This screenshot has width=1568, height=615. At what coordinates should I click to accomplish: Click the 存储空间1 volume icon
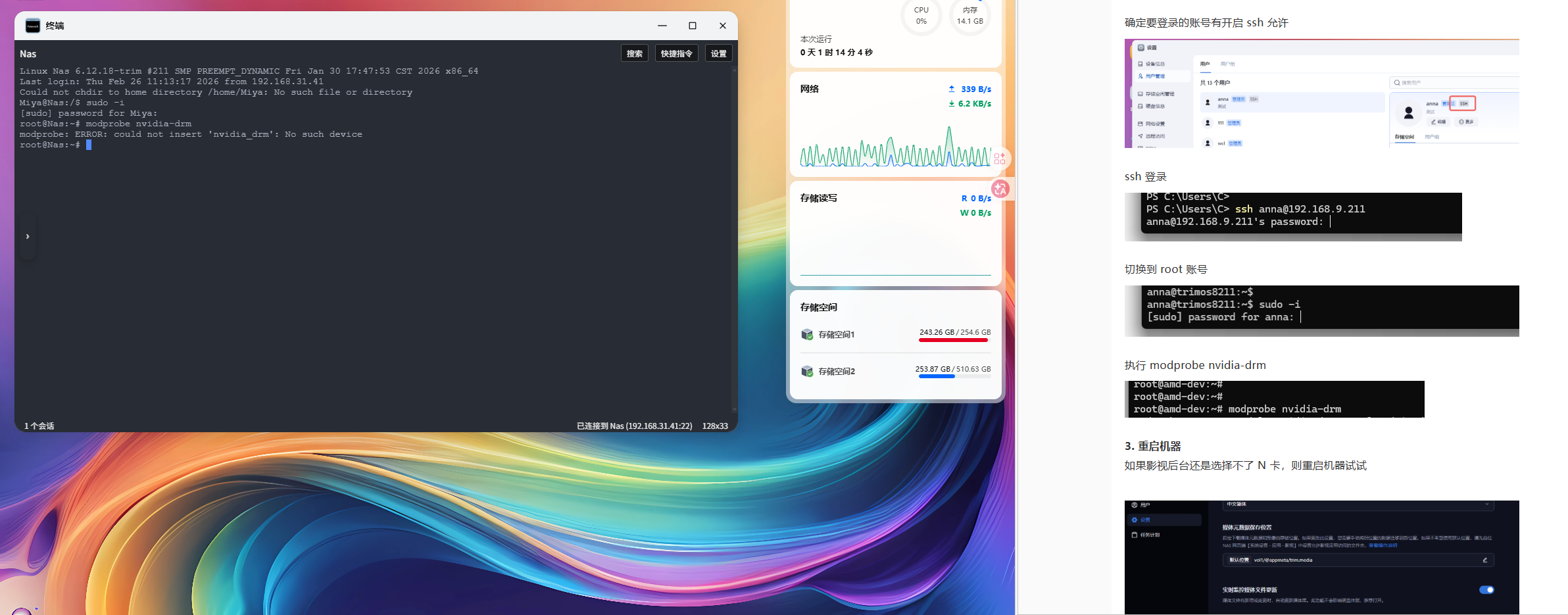(807, 334)
